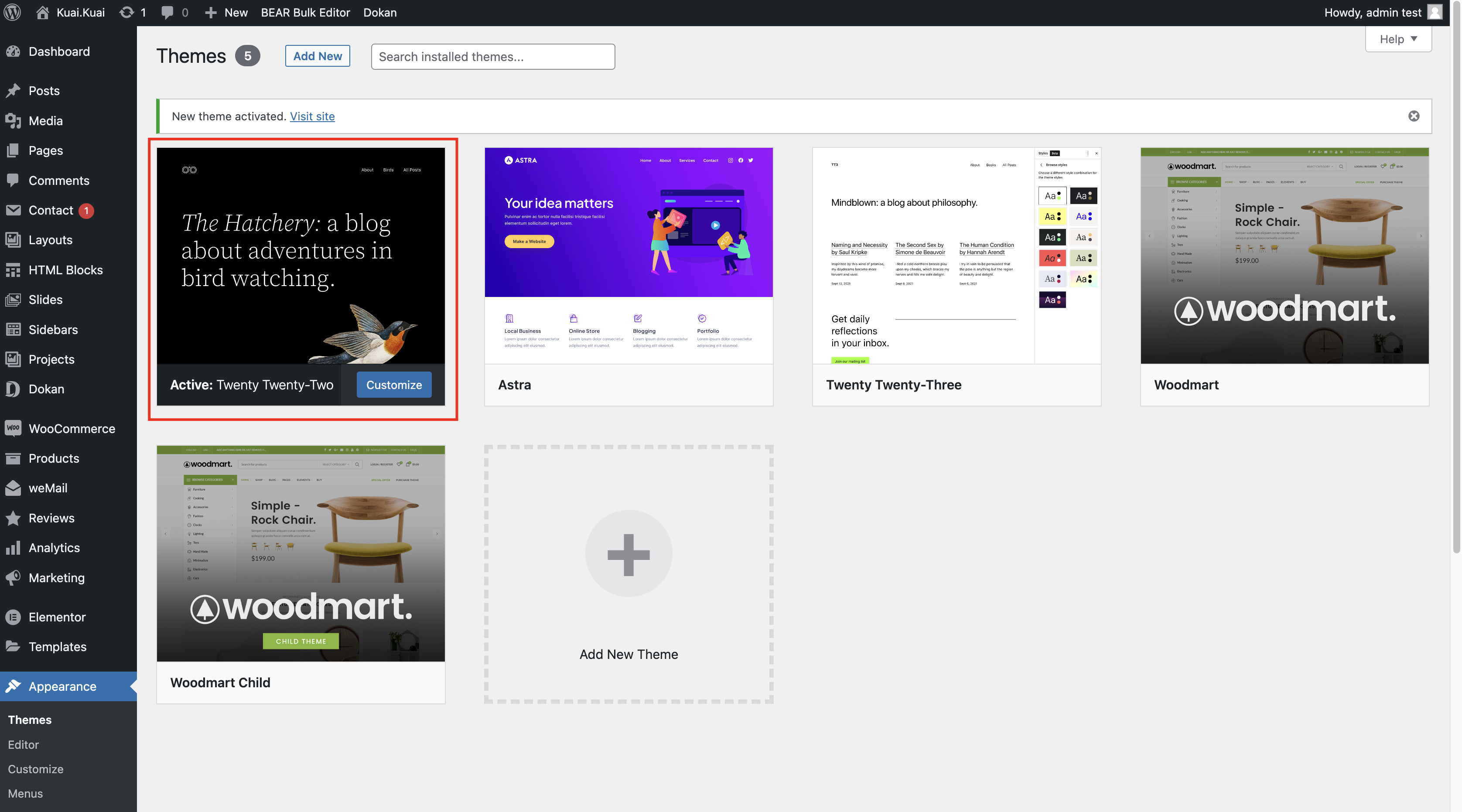
Task: Click the Contact notification badge 1
Action: (x=86, y=211)
